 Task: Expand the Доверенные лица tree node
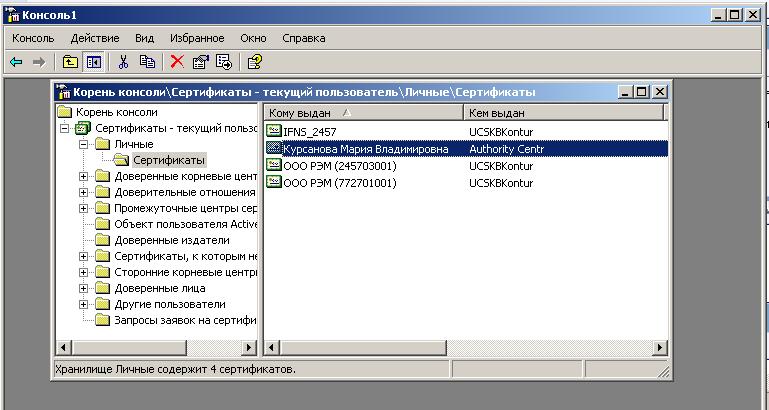click(84, 288)
